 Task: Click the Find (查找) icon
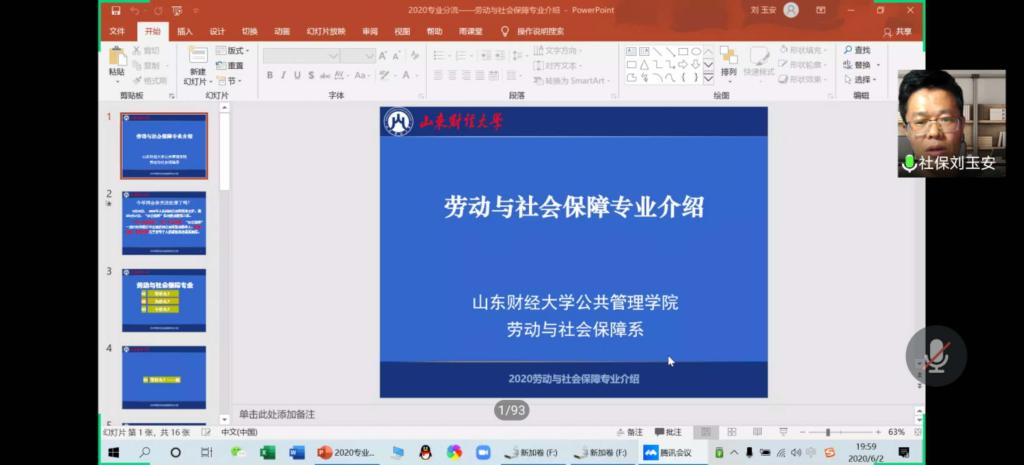856,50
